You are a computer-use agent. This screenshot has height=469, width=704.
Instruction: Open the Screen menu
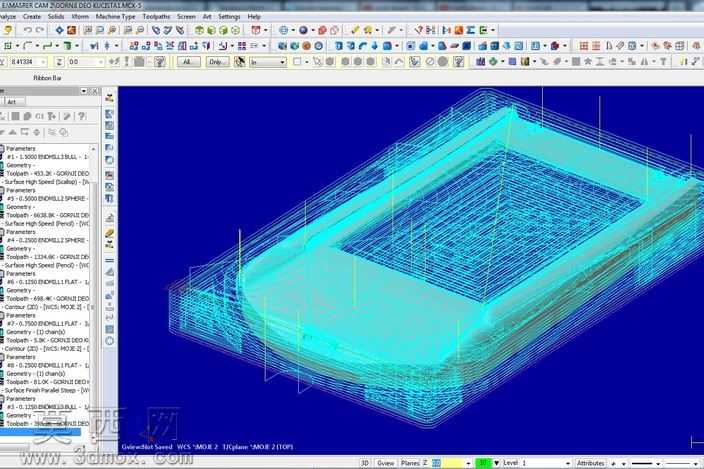coord(186,17)
